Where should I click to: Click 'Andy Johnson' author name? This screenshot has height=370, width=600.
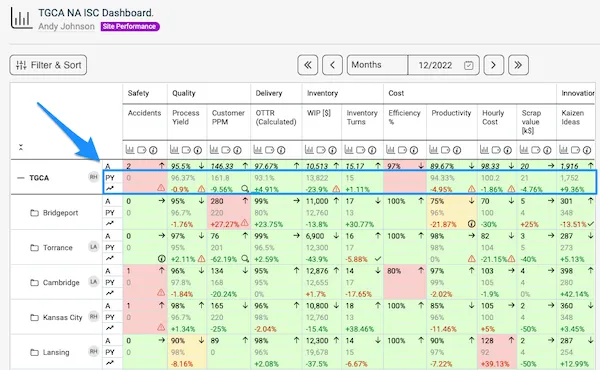tap(66, 26)
